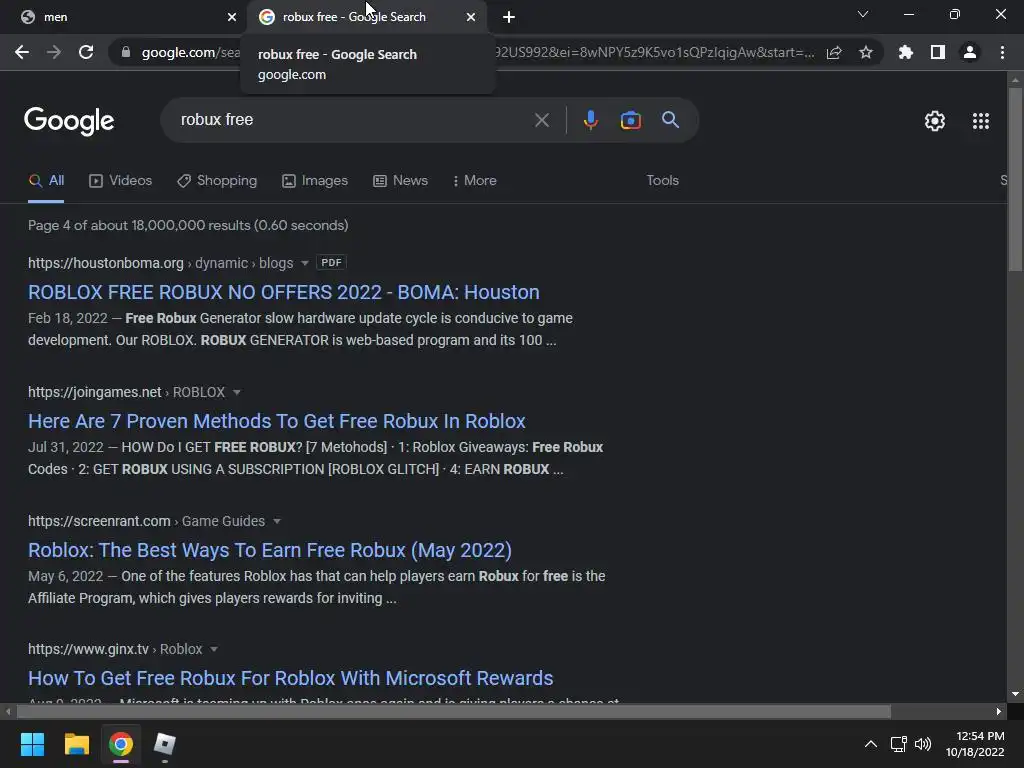Expand houstonboma.org result options arrow
Screen dimensions: 1024x768
(x=304, y=263)
